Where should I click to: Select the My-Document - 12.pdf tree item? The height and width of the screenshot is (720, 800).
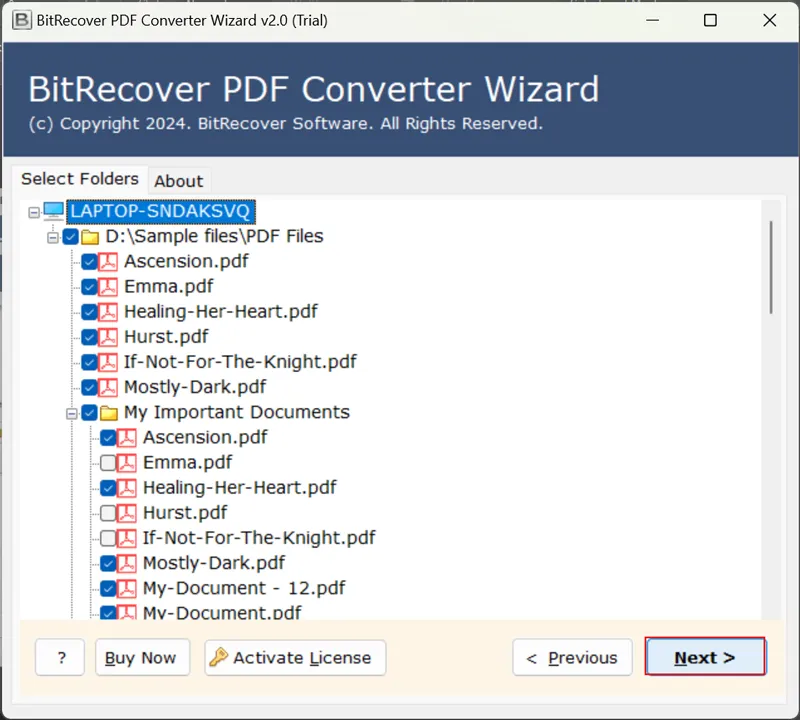(x=244, y=588)
